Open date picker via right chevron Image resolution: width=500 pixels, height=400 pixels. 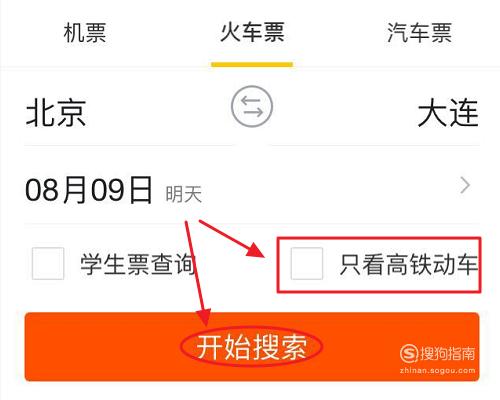point(465,185)
